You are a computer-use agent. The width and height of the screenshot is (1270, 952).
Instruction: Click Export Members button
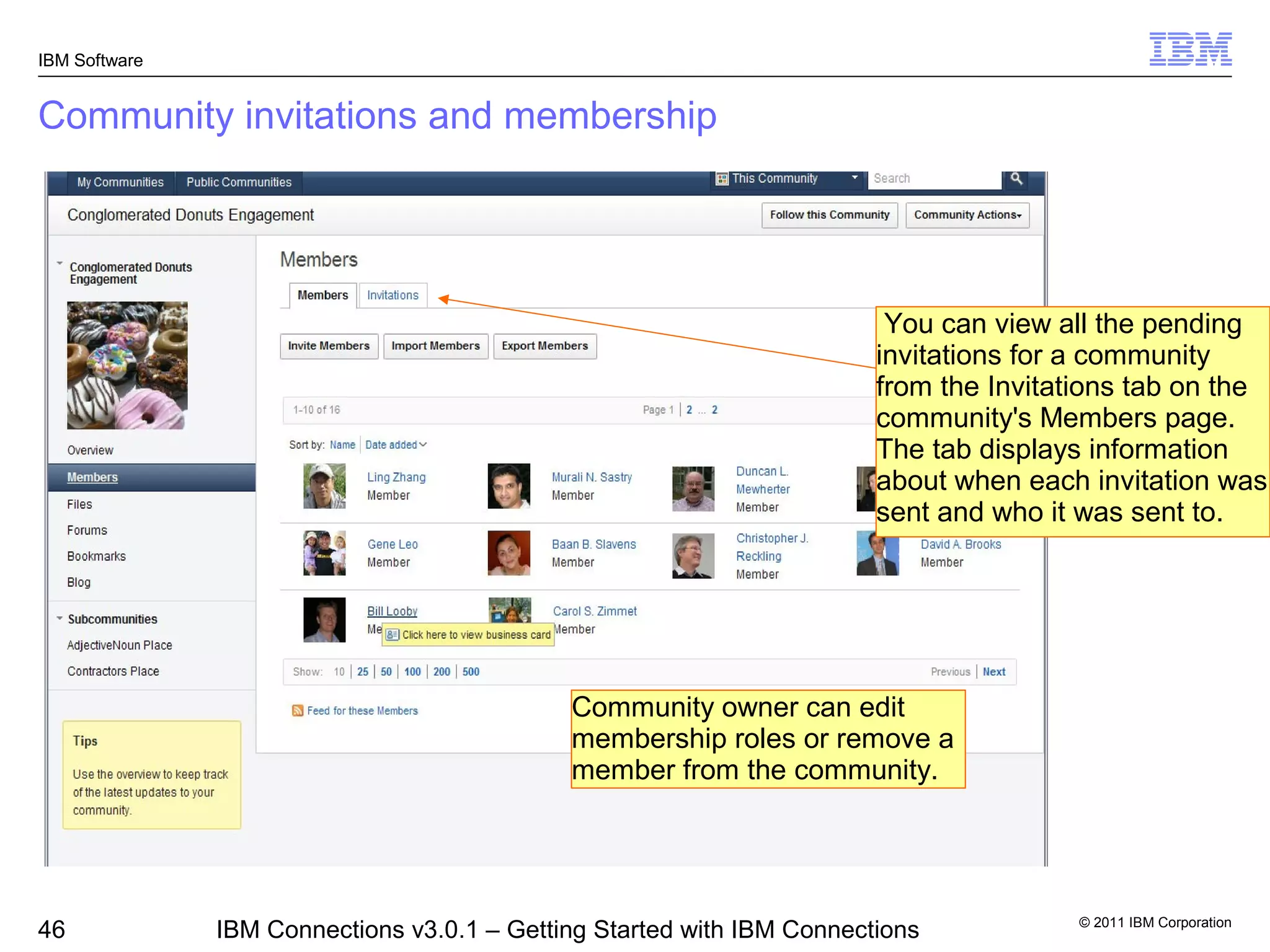544,346
